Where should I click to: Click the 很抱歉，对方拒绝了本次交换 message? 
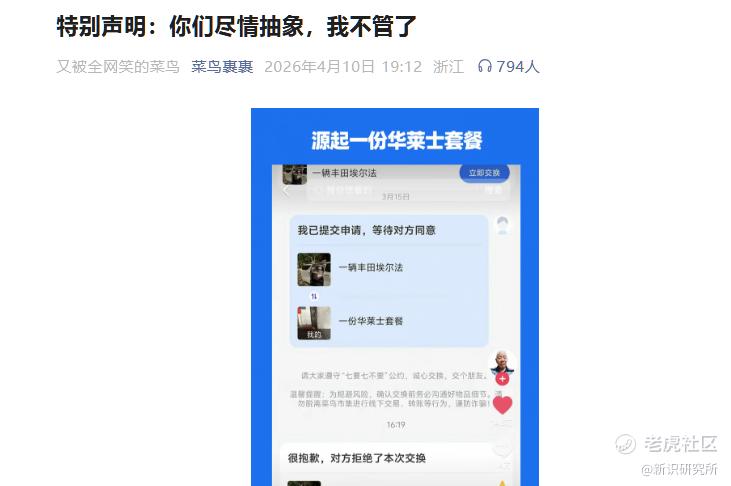point(357,458)
